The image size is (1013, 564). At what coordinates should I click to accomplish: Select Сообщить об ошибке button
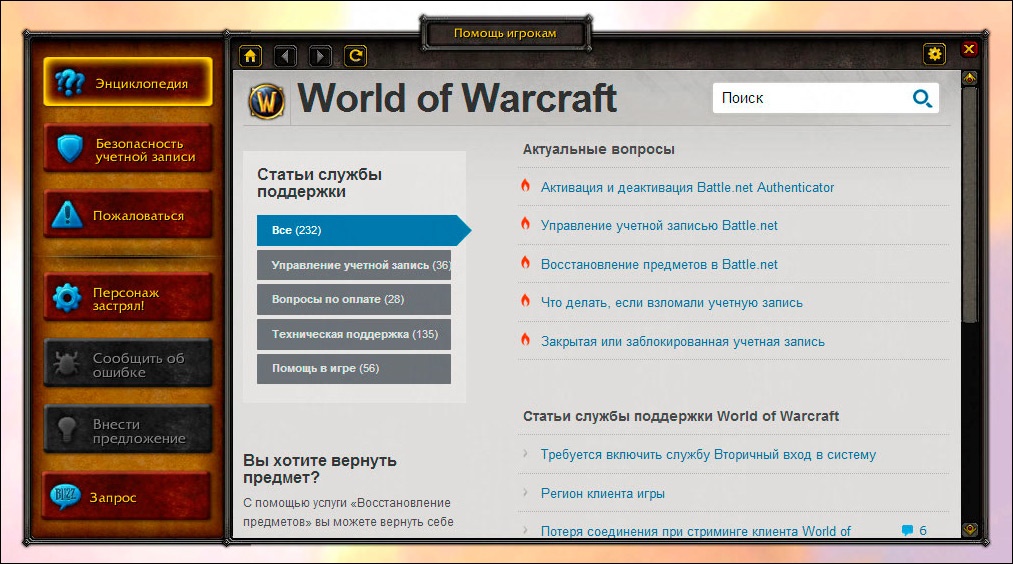click(x=128, y=364)
